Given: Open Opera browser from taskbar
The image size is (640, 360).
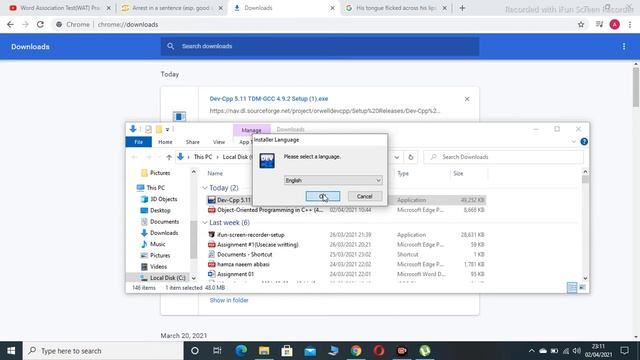Looking at the screenshot, I should pyautogui.click(x=379, y=351).
